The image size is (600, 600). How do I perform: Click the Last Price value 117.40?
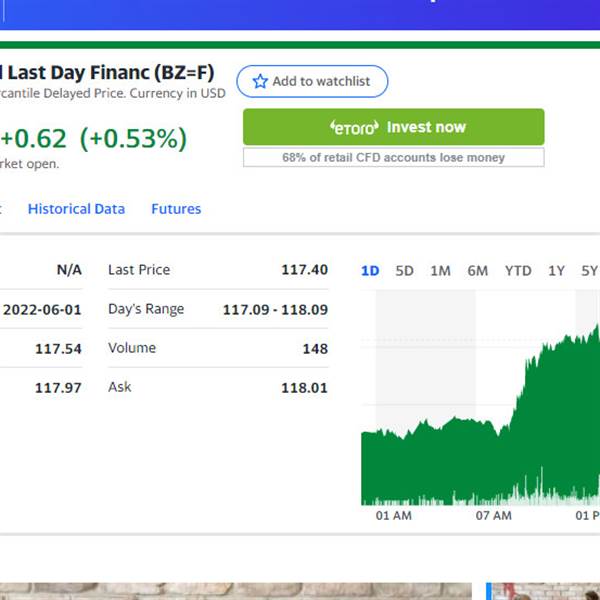[305, 270]
